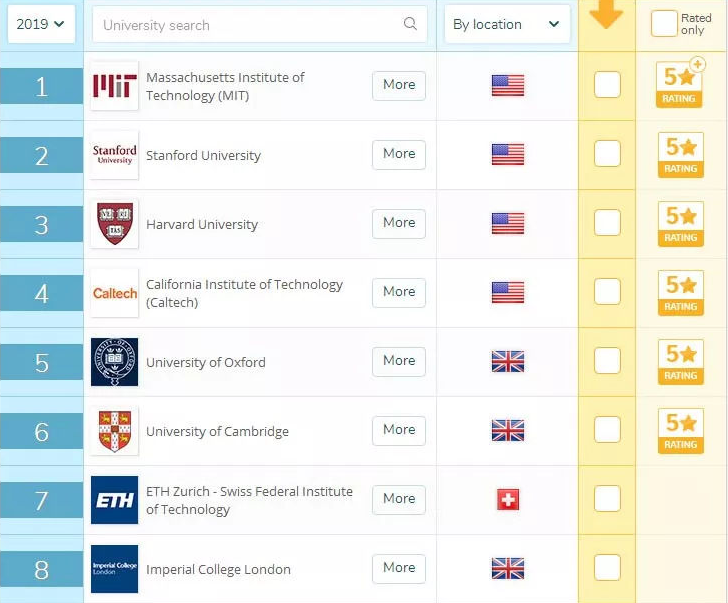The image size is (728, 603).
Task: Tick the compare checkbox for University of Oxford
Action: pos(607,361)
